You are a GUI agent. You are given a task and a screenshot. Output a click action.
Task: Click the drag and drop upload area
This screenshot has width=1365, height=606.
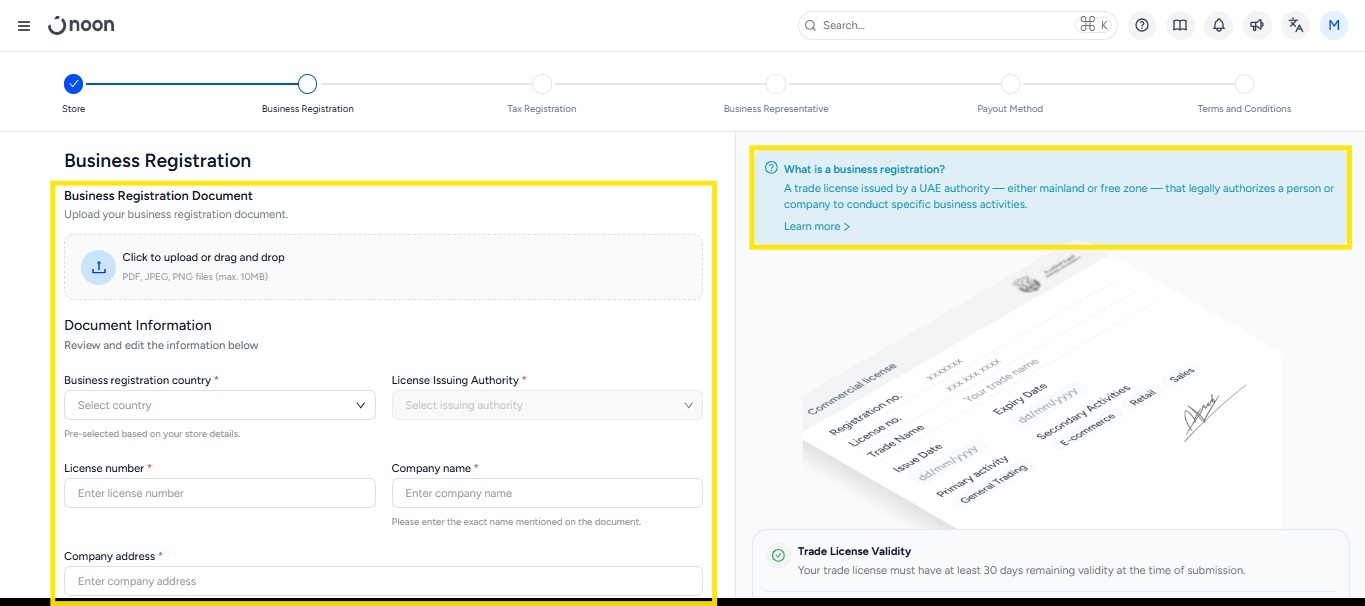tap(383, 267)
